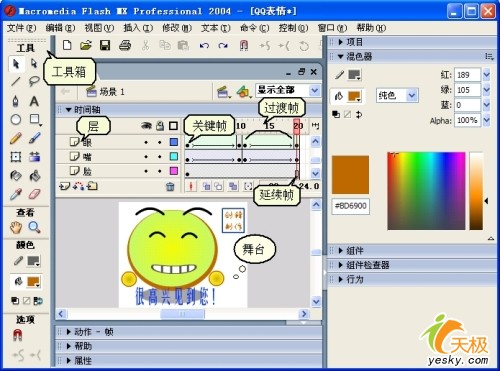
Task: Expand the 属性 panel
Action: point(69,360)
